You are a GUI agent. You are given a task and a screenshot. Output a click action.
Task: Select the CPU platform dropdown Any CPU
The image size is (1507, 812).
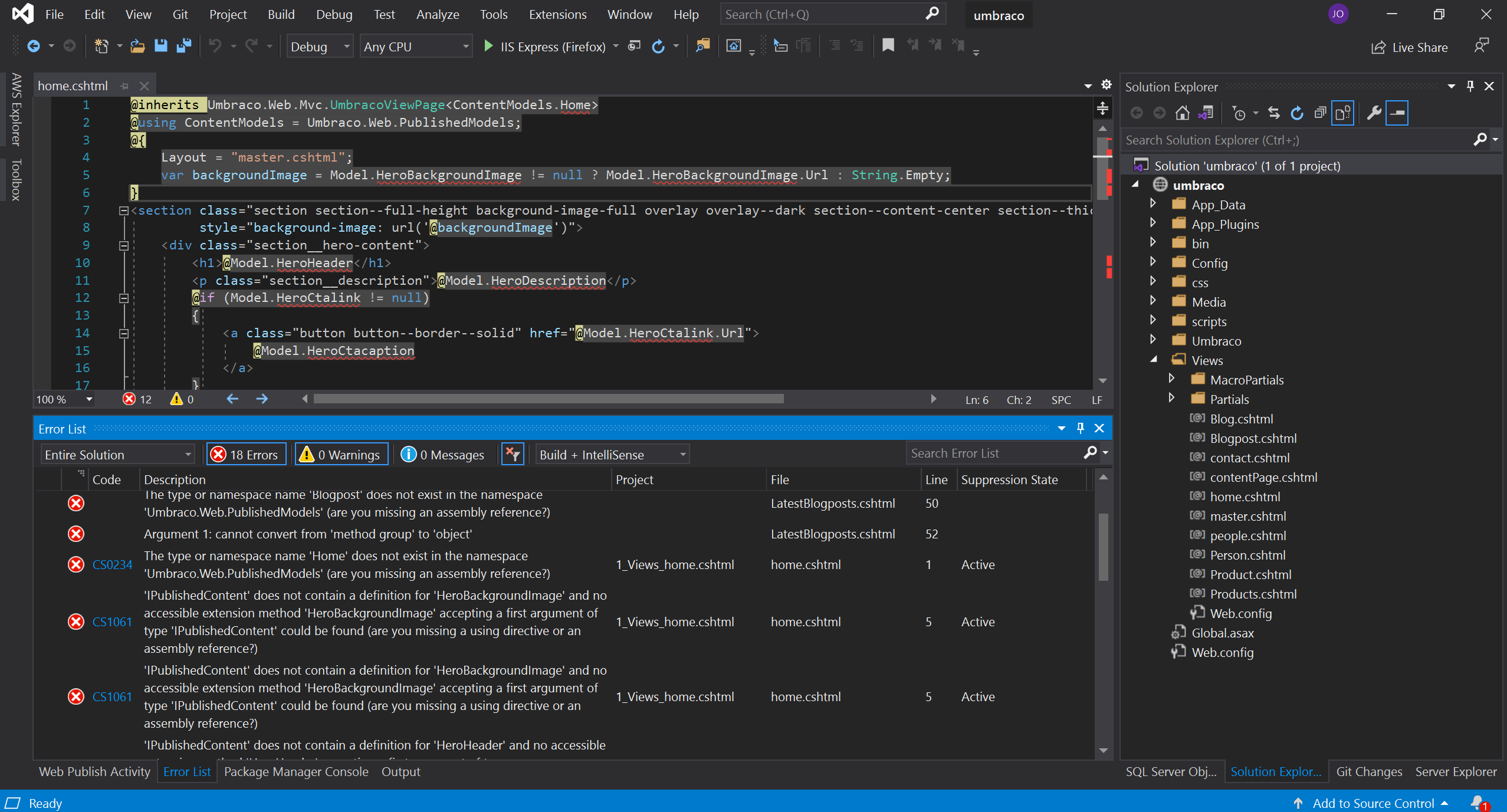[x=414, y=47]
